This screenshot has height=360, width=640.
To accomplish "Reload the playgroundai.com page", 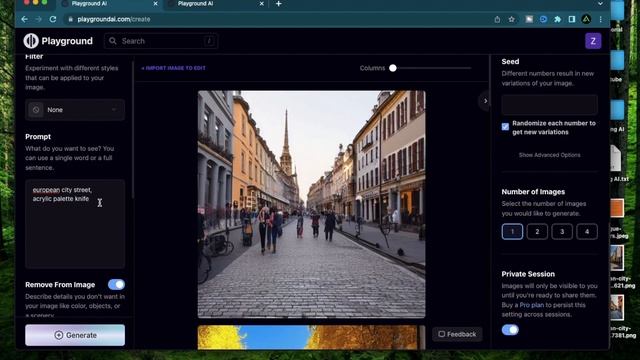I will point(53,19).
